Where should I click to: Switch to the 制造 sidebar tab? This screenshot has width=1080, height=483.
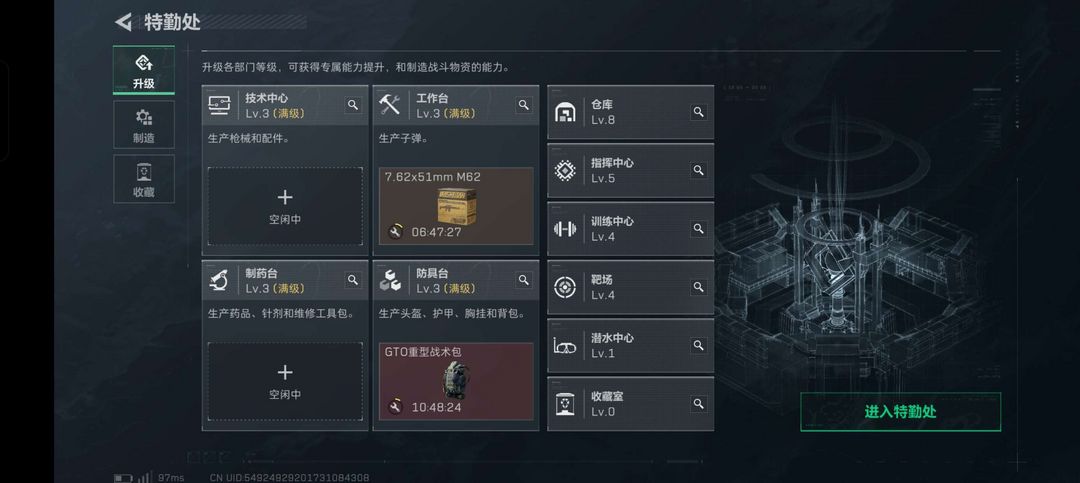(x=143, y=125)
